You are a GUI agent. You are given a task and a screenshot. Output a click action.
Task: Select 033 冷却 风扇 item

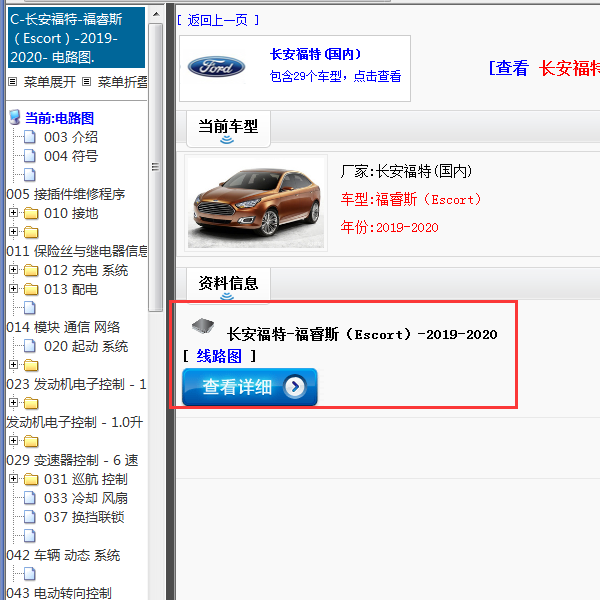(x=86, y=498)
